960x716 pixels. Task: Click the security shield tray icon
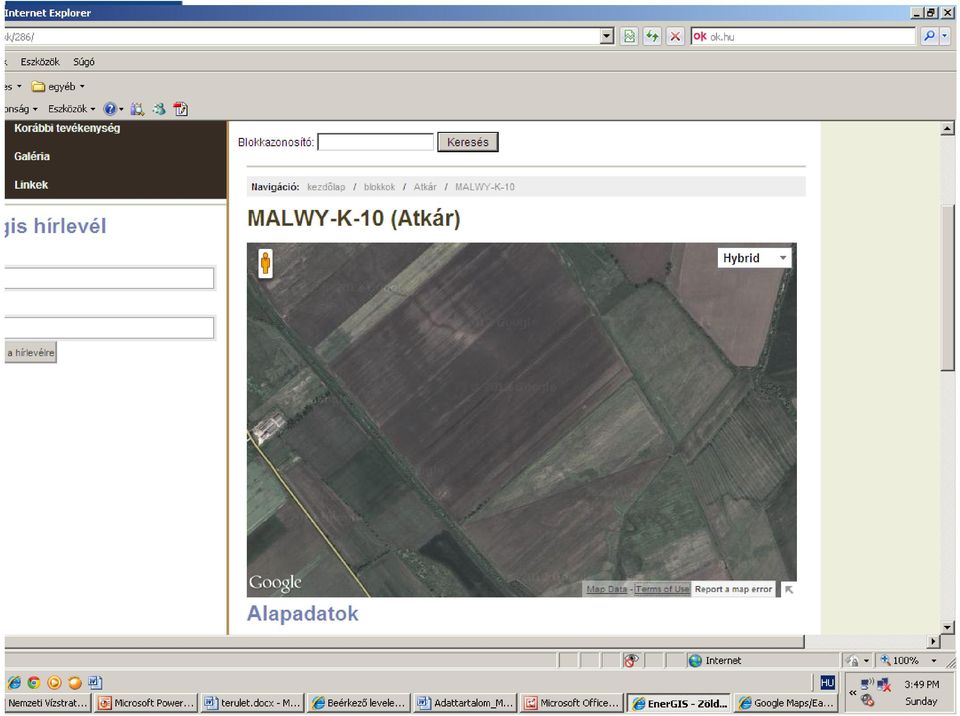point(867,700)
